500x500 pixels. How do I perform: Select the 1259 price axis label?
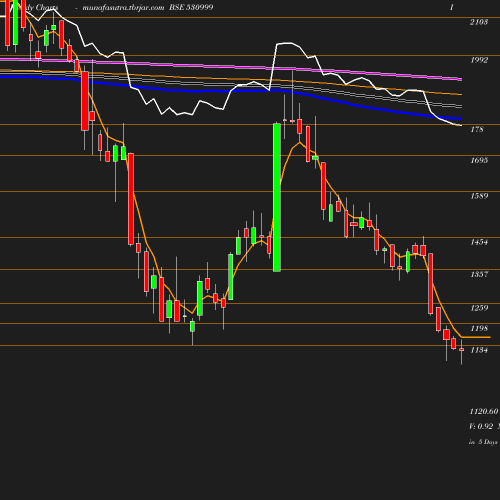click(479, 308)
